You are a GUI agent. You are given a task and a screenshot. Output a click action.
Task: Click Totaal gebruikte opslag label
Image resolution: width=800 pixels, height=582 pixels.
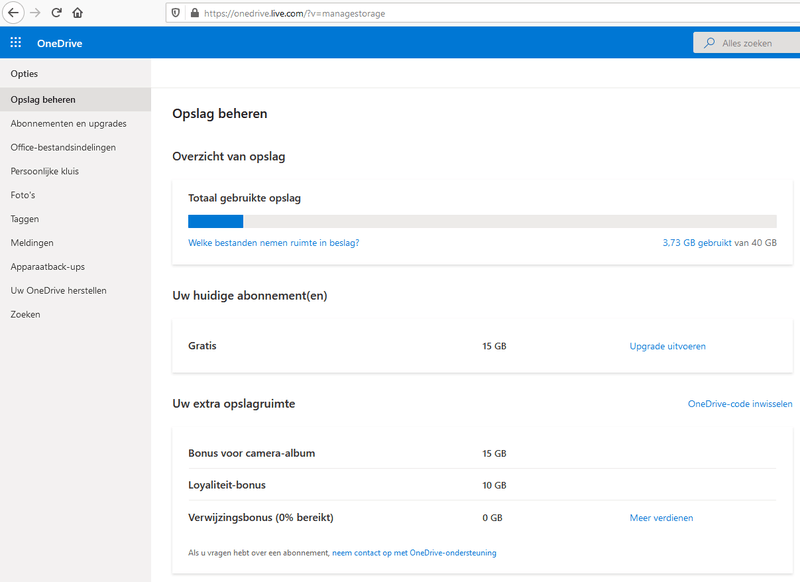click(x=244, y=198)
